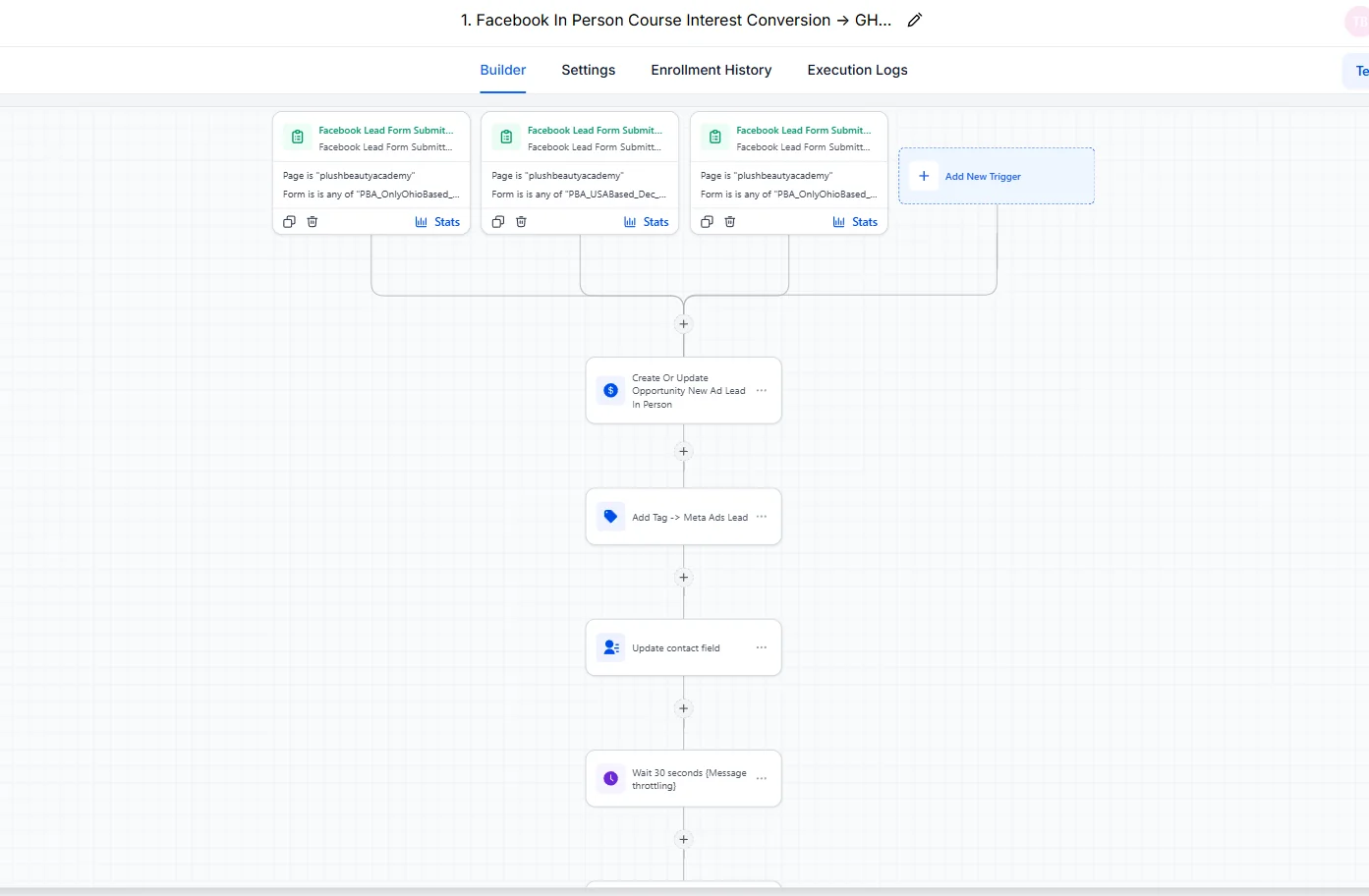Image resolution: width=1369 pixels, height=896 pixels.
Task: Open three-dot menu for Wait 30 seconds
Action: tap(762, 778)
